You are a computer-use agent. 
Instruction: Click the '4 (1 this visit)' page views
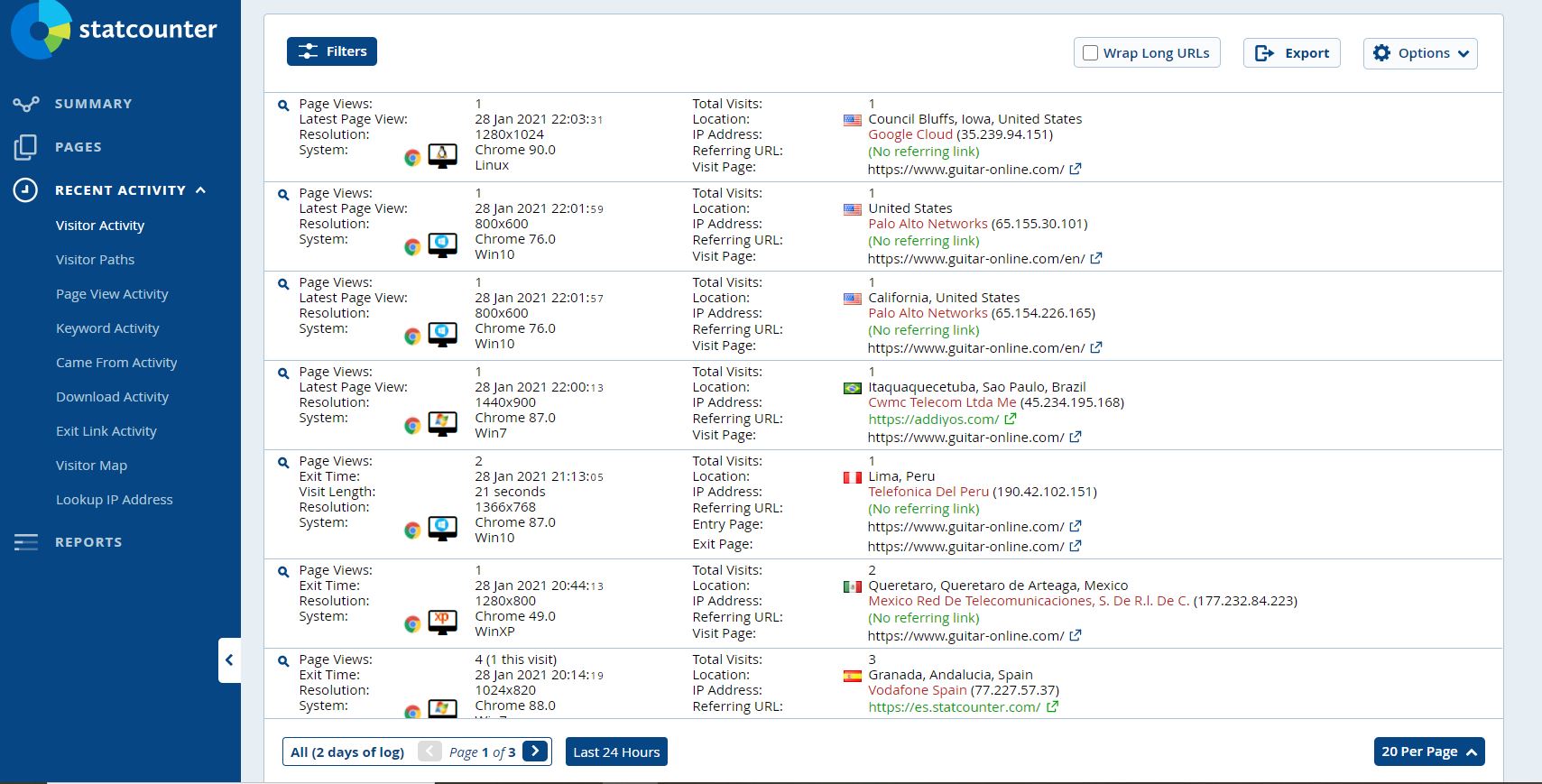(516, 659)
